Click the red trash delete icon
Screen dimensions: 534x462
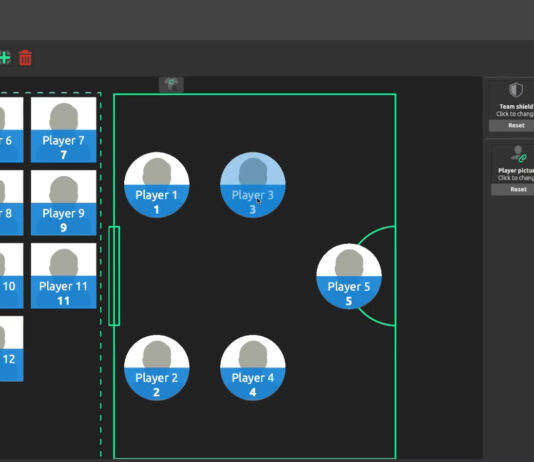(x=25, y=58)
